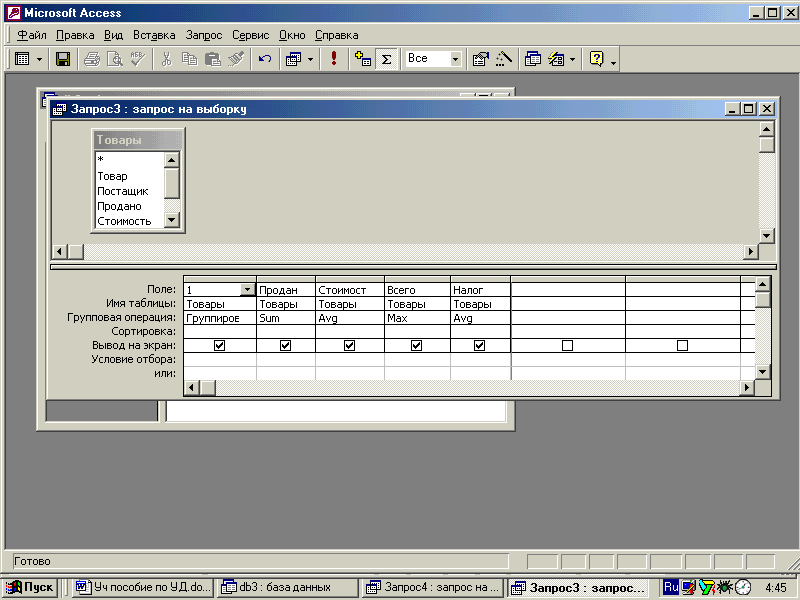Click criteria cell under Налог column

pyautogui.click(x=480, y=359)
